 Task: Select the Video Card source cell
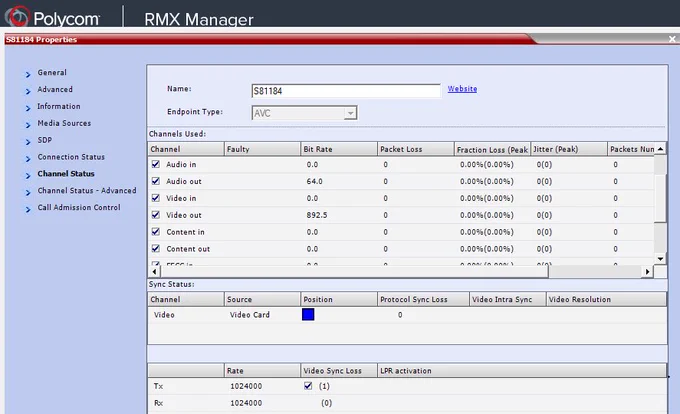click(250, 315)
